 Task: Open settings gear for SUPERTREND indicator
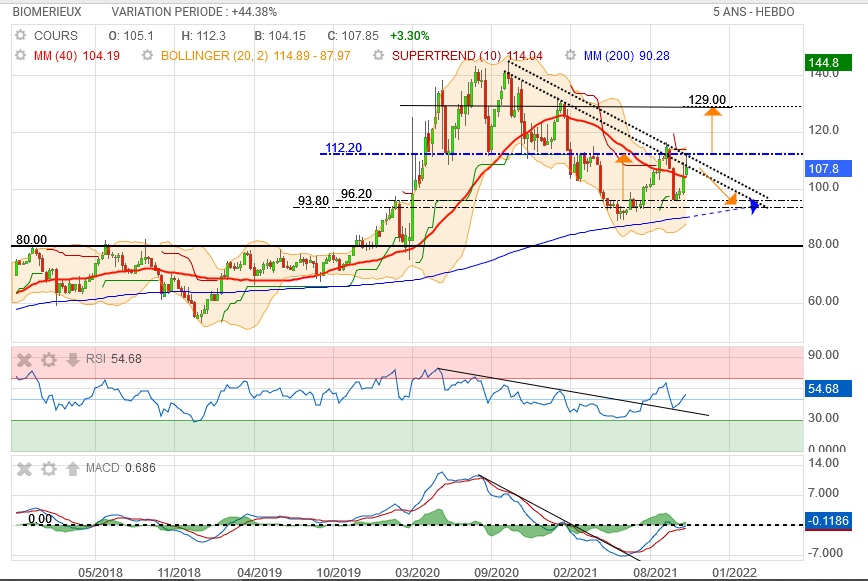[378, 55]
